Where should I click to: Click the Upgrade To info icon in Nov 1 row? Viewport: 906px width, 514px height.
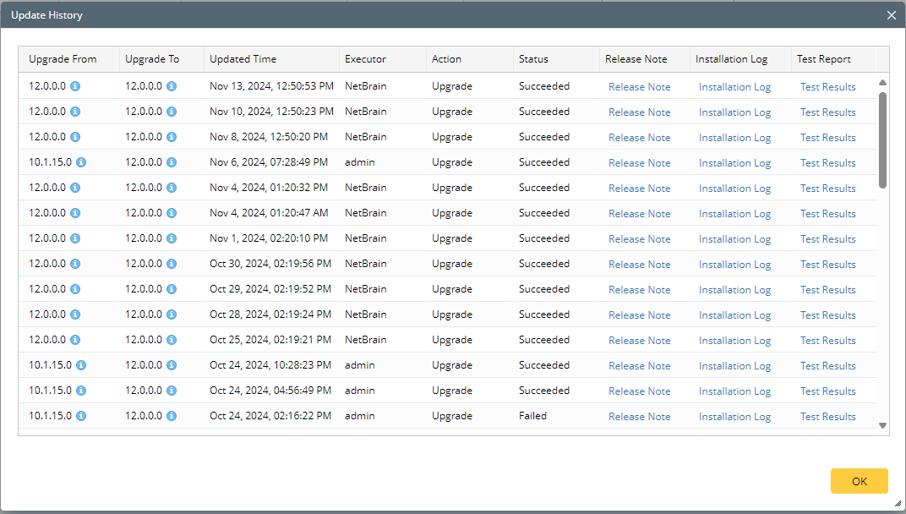coord(172,239)
